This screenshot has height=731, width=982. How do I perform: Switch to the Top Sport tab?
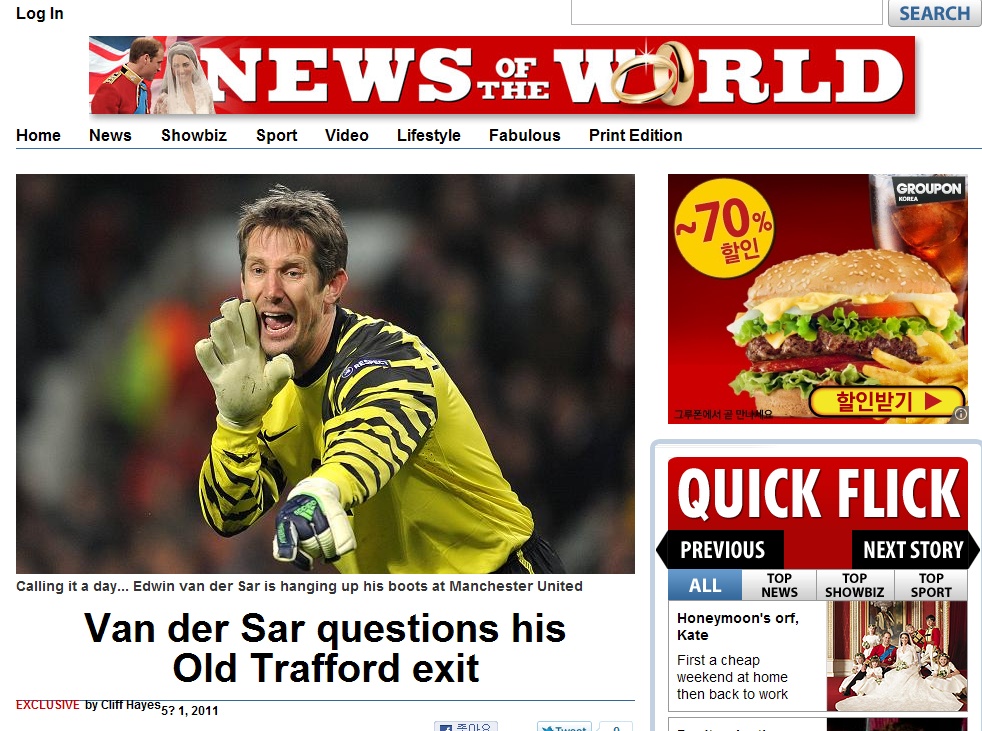point(931,585)
